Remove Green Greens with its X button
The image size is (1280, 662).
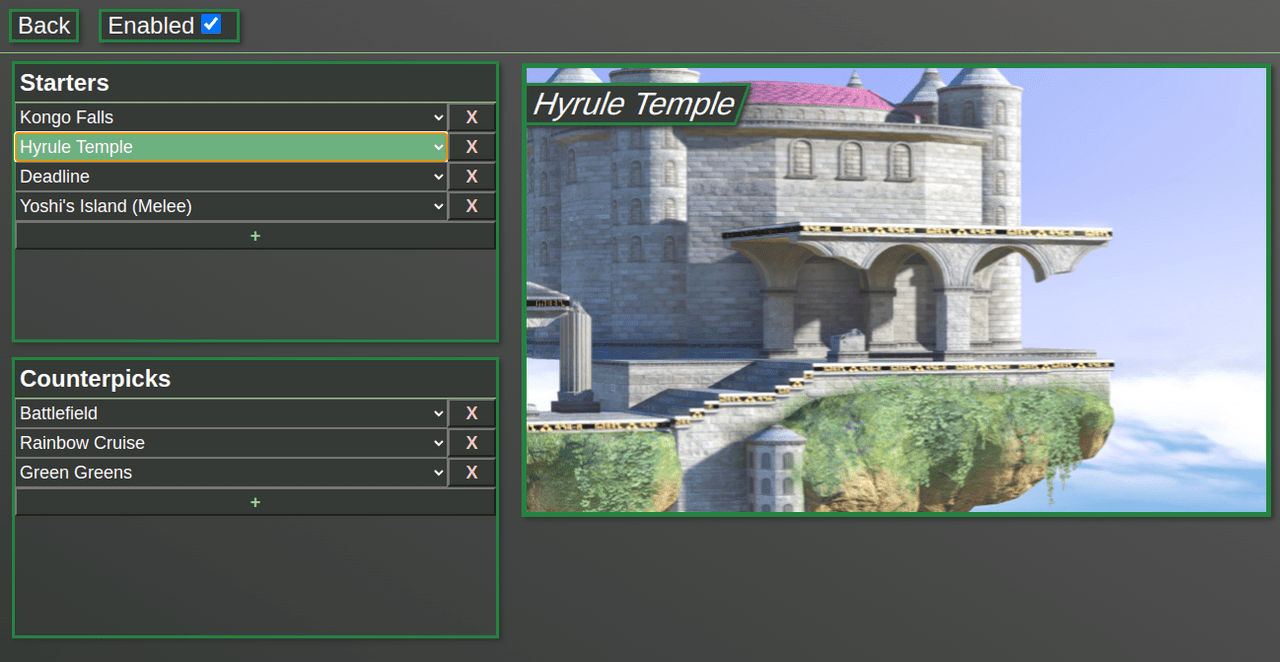(x=472, y=473)
